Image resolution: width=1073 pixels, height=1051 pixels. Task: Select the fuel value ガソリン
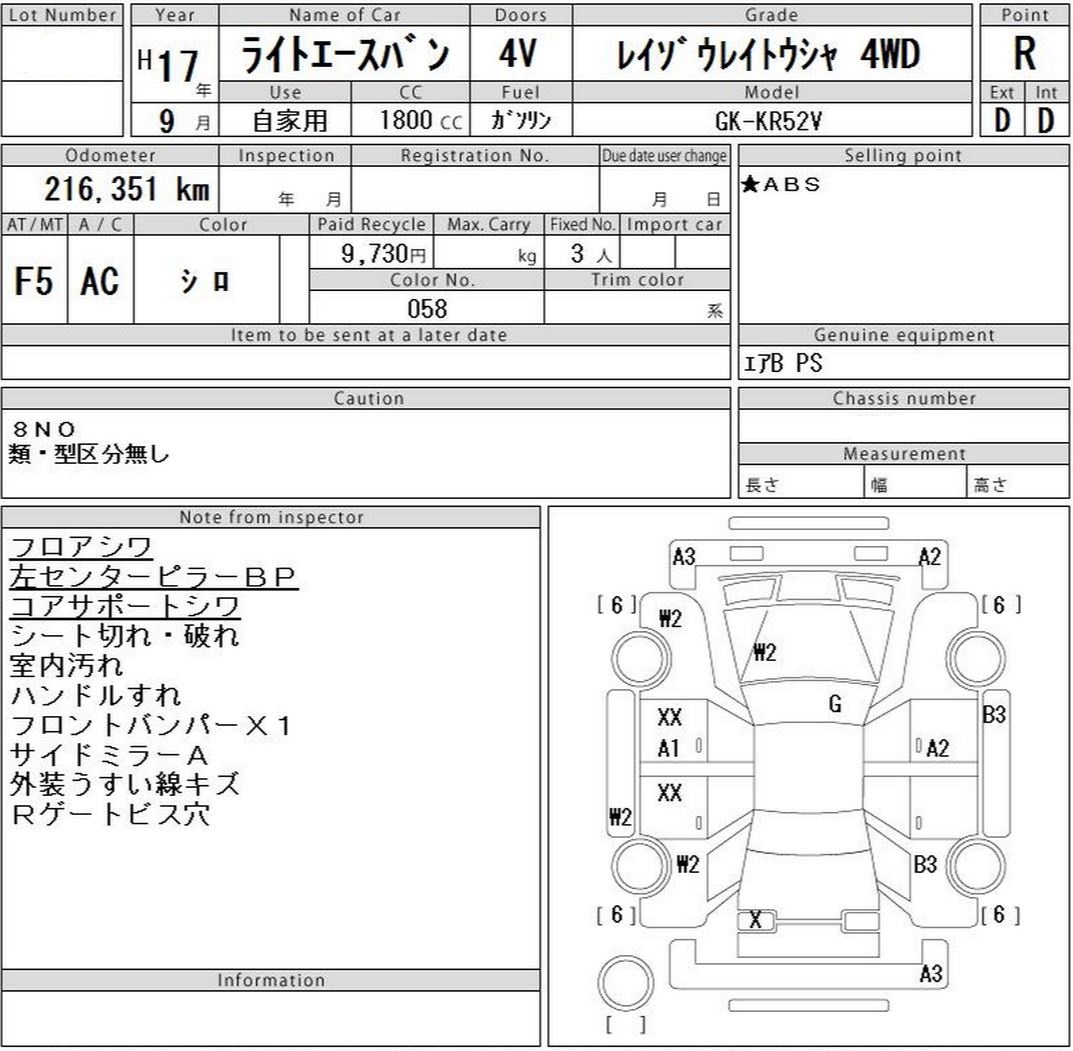click(521, 120)
